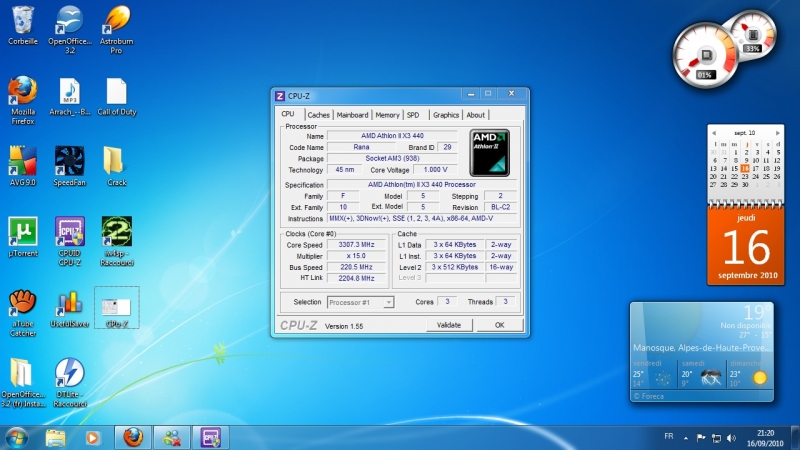Select aTube Catcher desktop icon
This screenshot has height=450, width=800.
coord(22,313)
